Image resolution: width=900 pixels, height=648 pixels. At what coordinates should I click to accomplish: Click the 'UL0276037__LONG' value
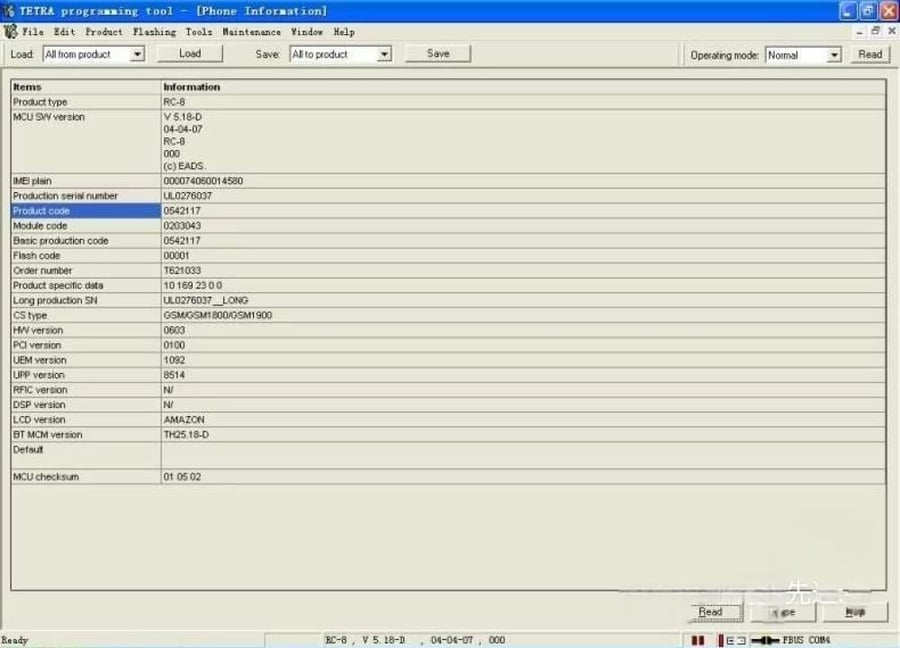(x=206, y=301)
